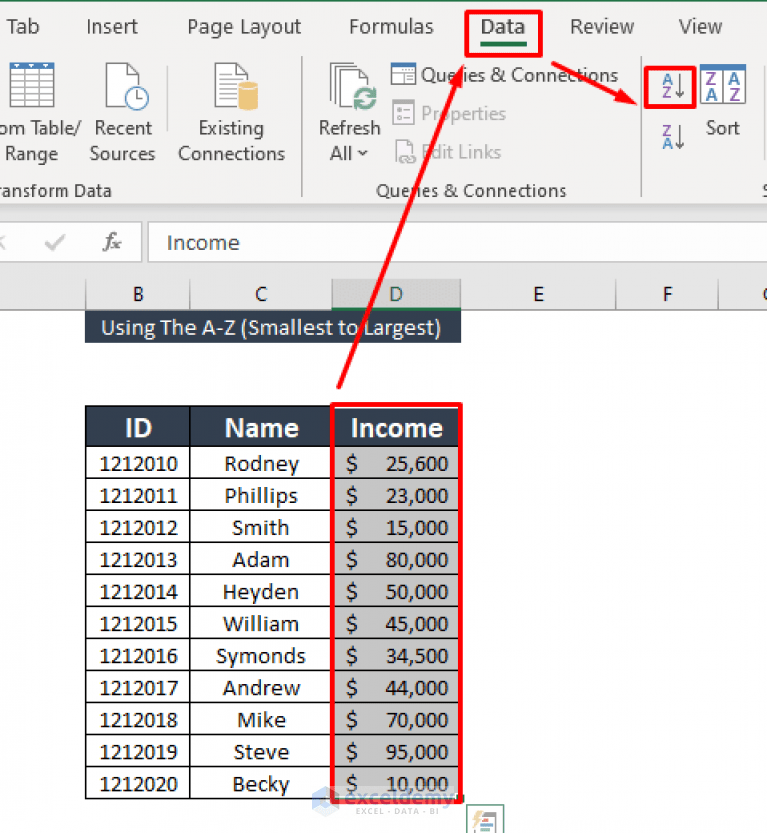The width and height of the screenshot is (767, 833).
Task: Open Queries & Connections pane
Action: click(504, 75)
